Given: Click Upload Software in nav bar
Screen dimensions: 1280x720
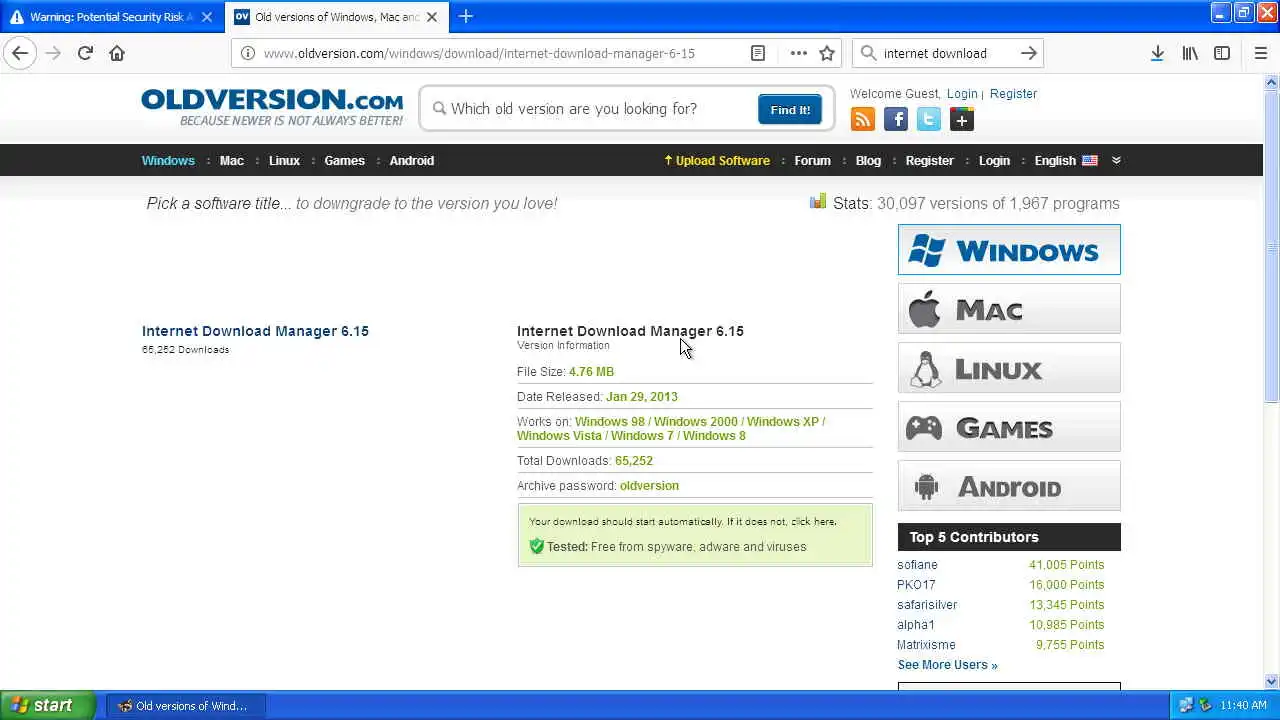Looking at the screenshot, I should click(717, 160).
